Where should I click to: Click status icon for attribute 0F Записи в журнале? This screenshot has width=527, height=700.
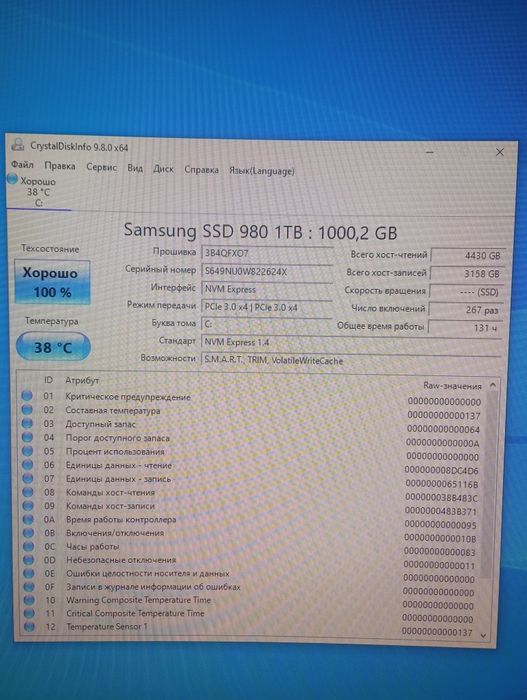point(29,586)
